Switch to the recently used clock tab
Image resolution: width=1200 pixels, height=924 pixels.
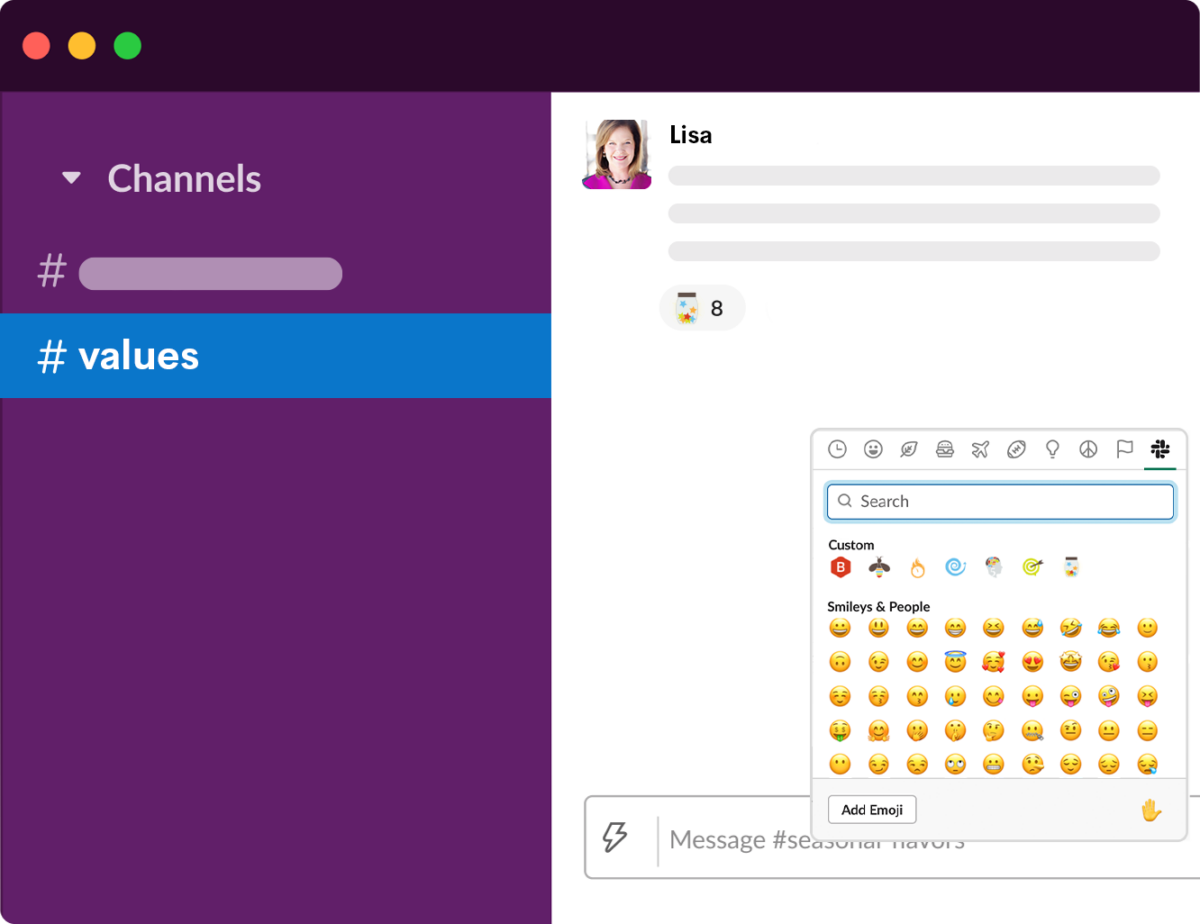837,450
